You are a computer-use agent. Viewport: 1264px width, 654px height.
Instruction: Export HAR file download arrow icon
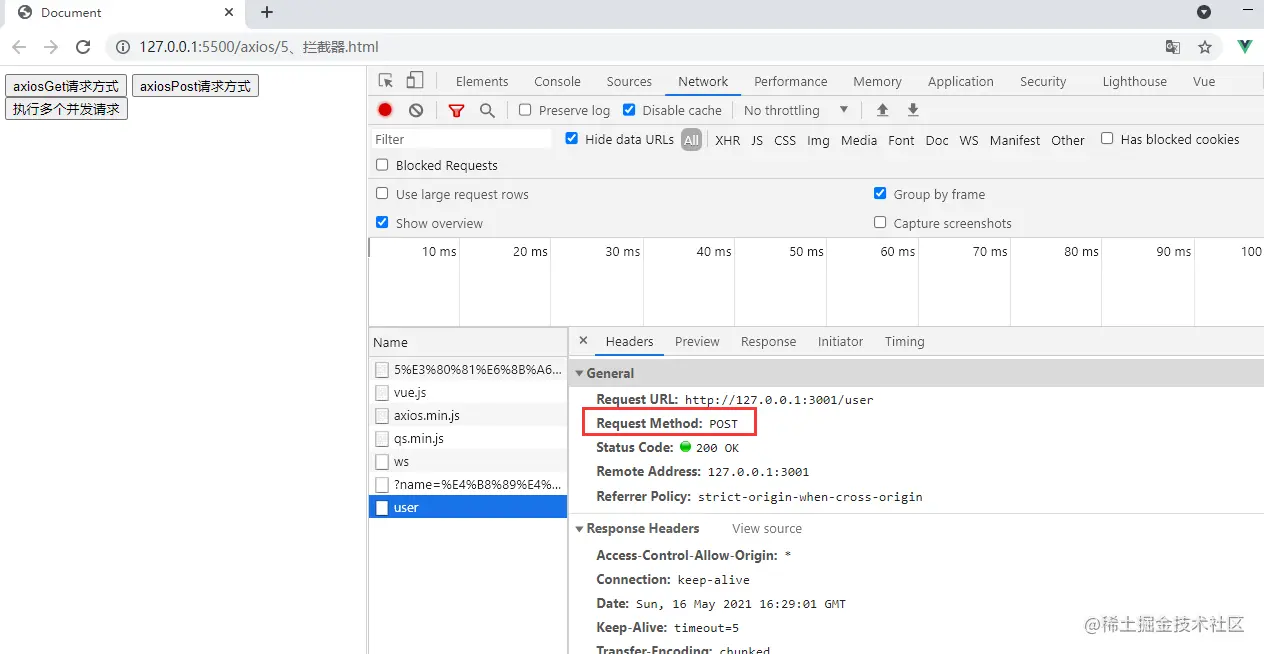coord(913,110)
